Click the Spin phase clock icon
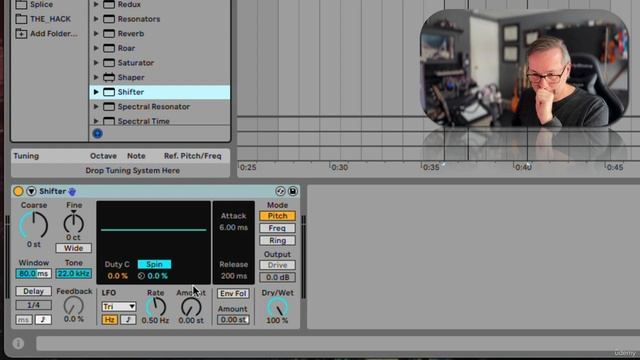Image resolution: width=640 pixels, height=360 pixels. click(x=141, y=276)
